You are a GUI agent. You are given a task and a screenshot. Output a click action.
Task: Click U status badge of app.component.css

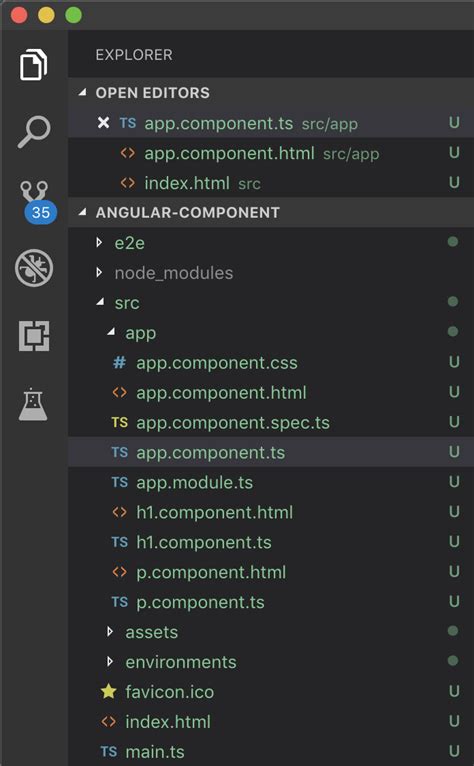click(x=454, y=362)
